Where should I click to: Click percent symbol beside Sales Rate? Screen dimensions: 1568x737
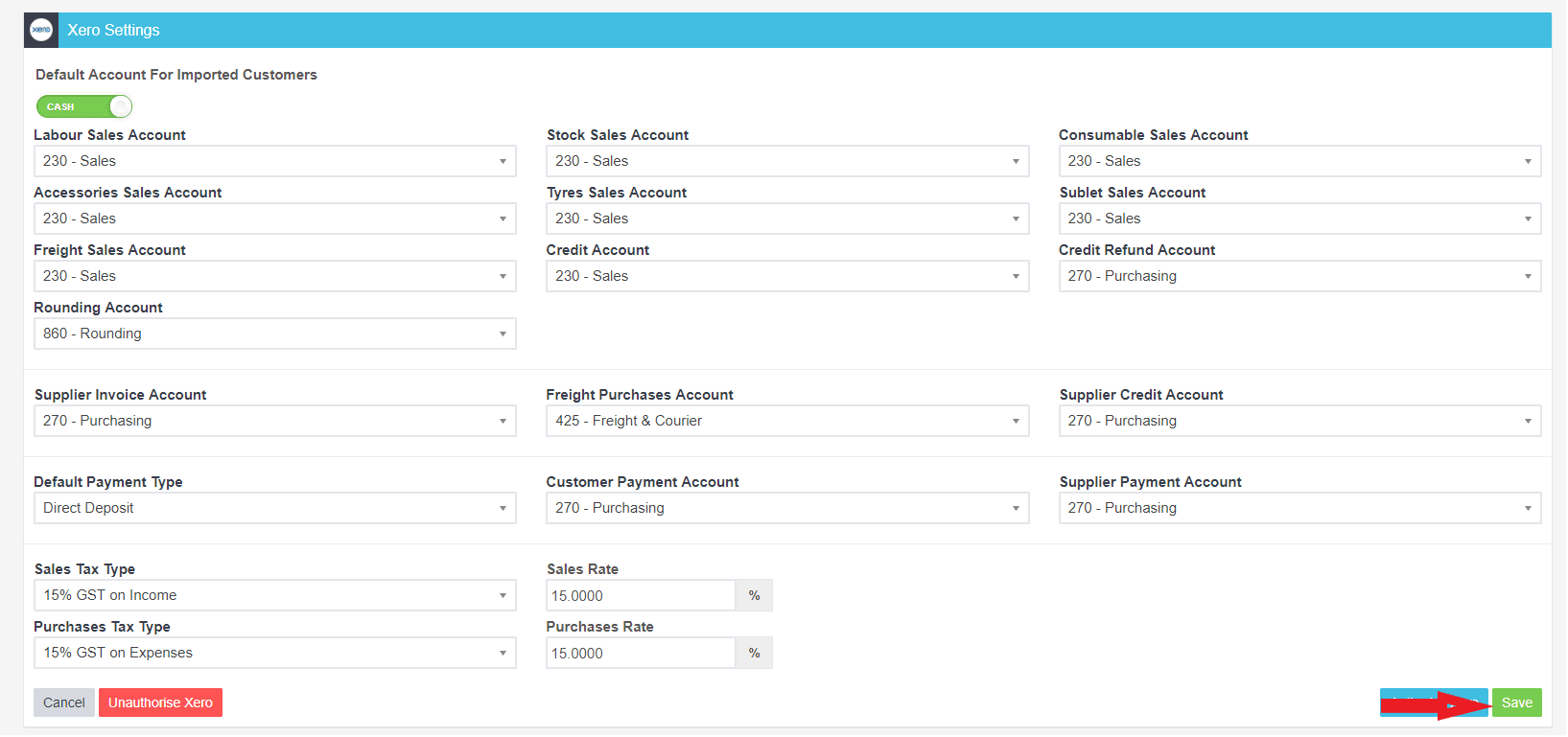click(754, 595)
